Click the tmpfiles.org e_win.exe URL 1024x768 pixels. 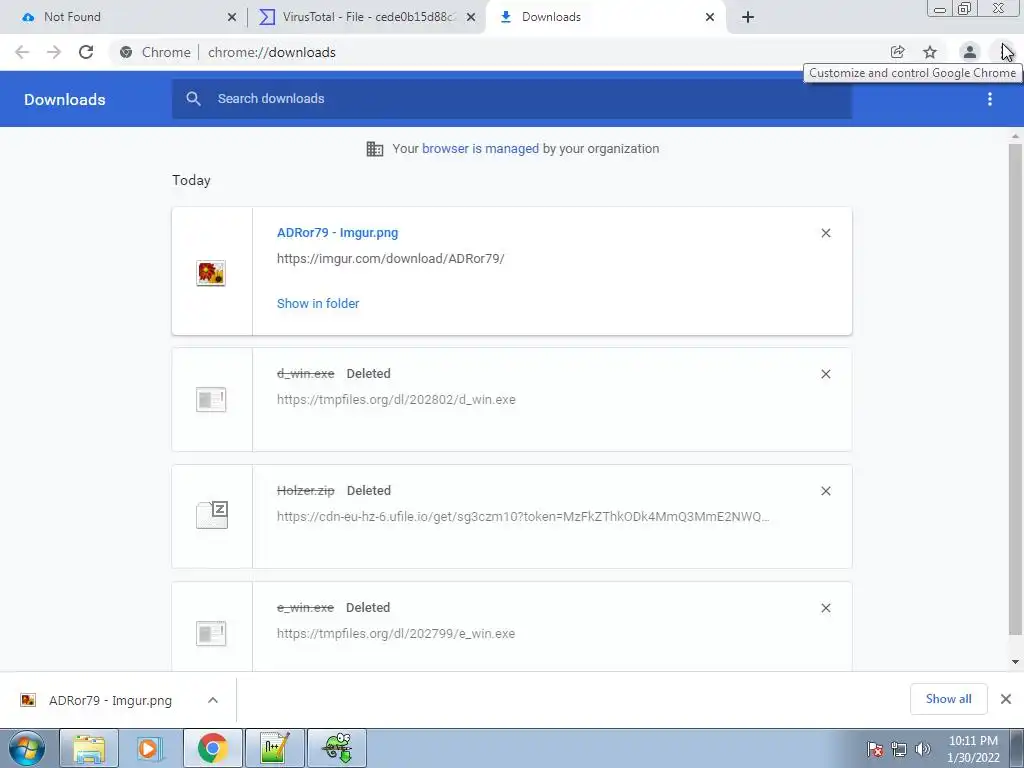pos(396,633)
